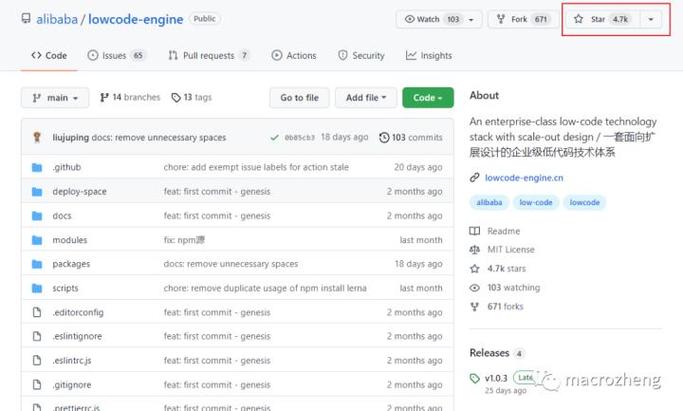Open the Star lists dropdown arrow
683x411 pixels.
(x=651, y=19)
